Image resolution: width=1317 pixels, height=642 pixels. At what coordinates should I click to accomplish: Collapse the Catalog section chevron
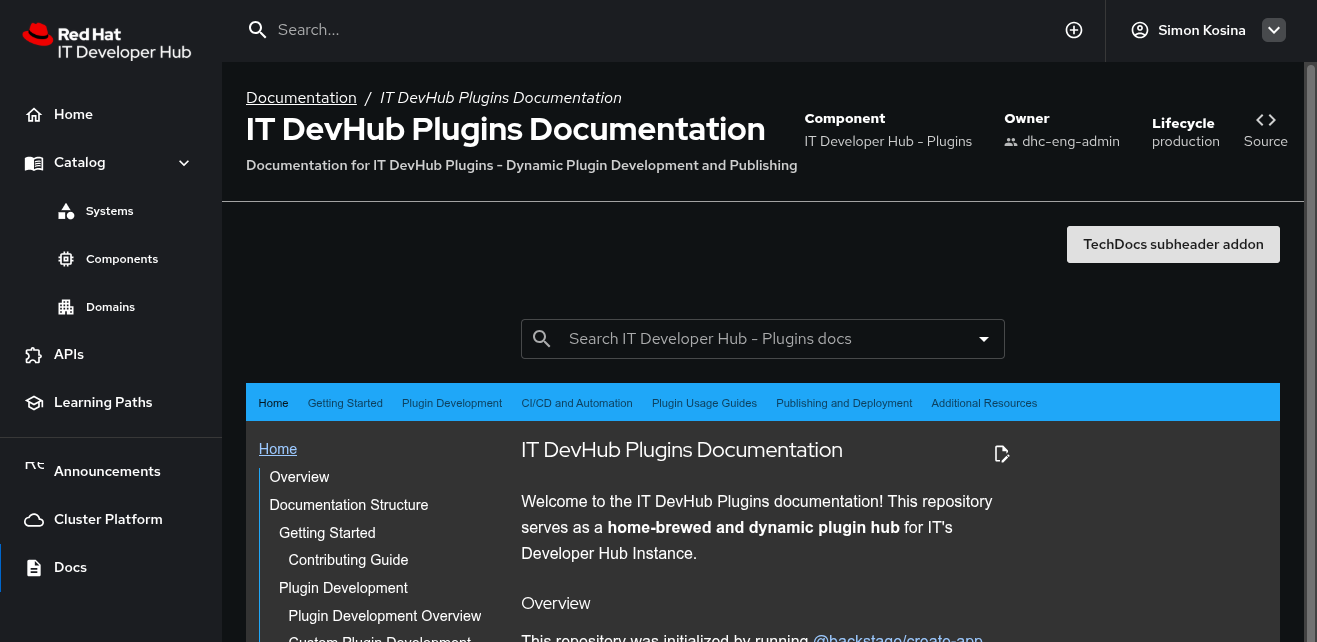click(x=184, y=163)
